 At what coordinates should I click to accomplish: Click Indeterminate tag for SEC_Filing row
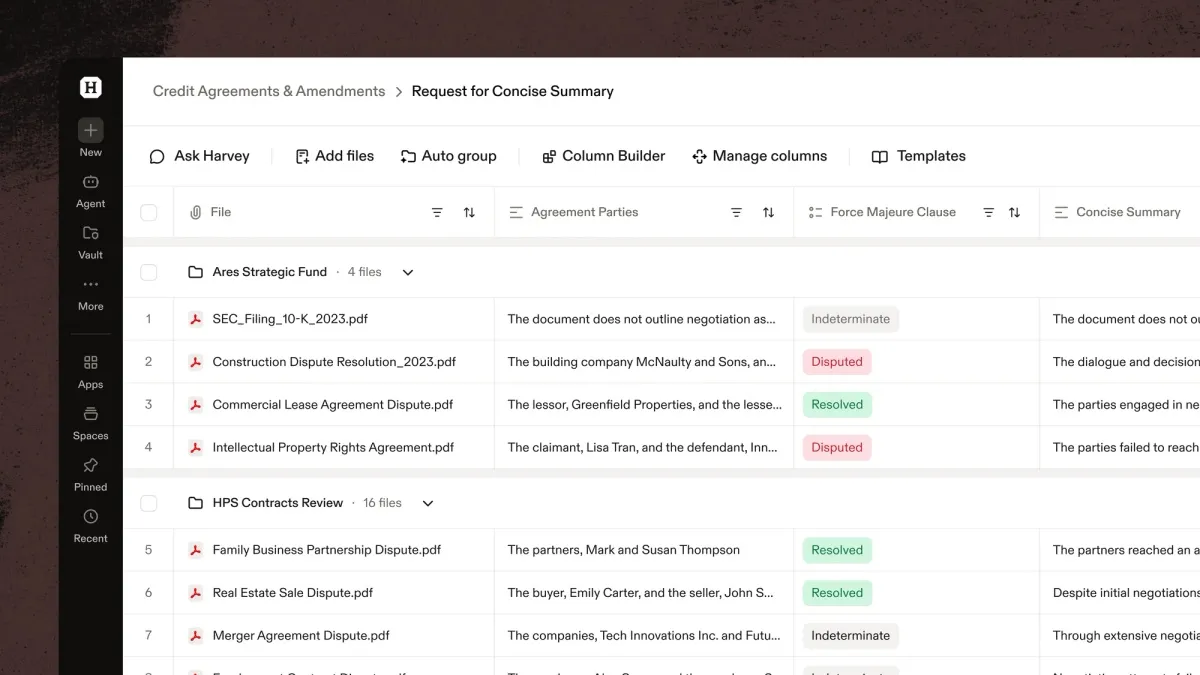850,319
